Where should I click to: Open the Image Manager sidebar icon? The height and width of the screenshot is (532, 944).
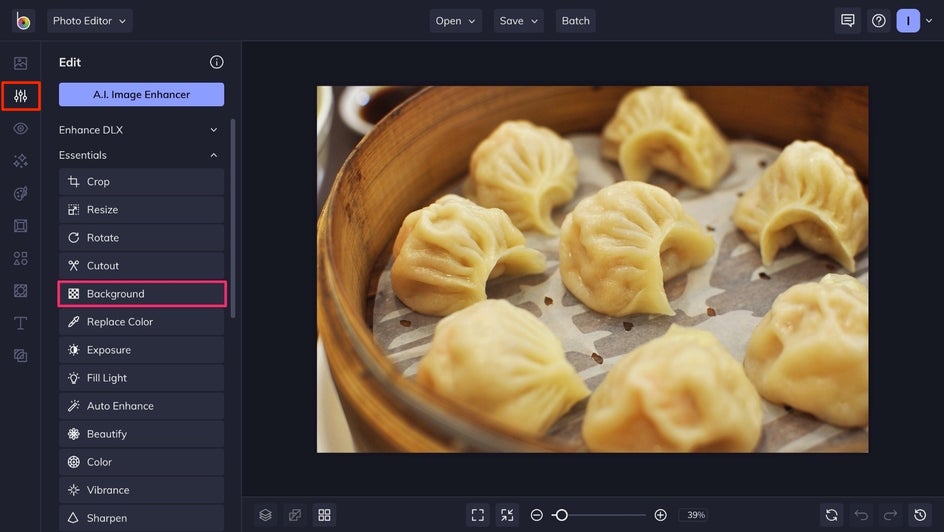(x=20, y=63)
